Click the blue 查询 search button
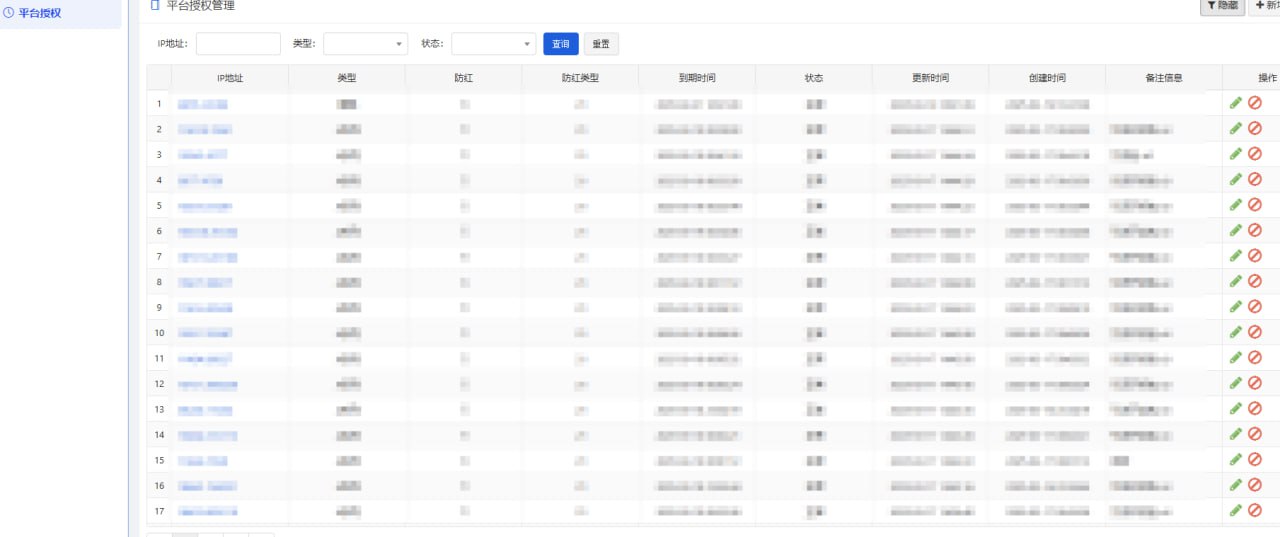1280x537 pixels. (561, 44)
